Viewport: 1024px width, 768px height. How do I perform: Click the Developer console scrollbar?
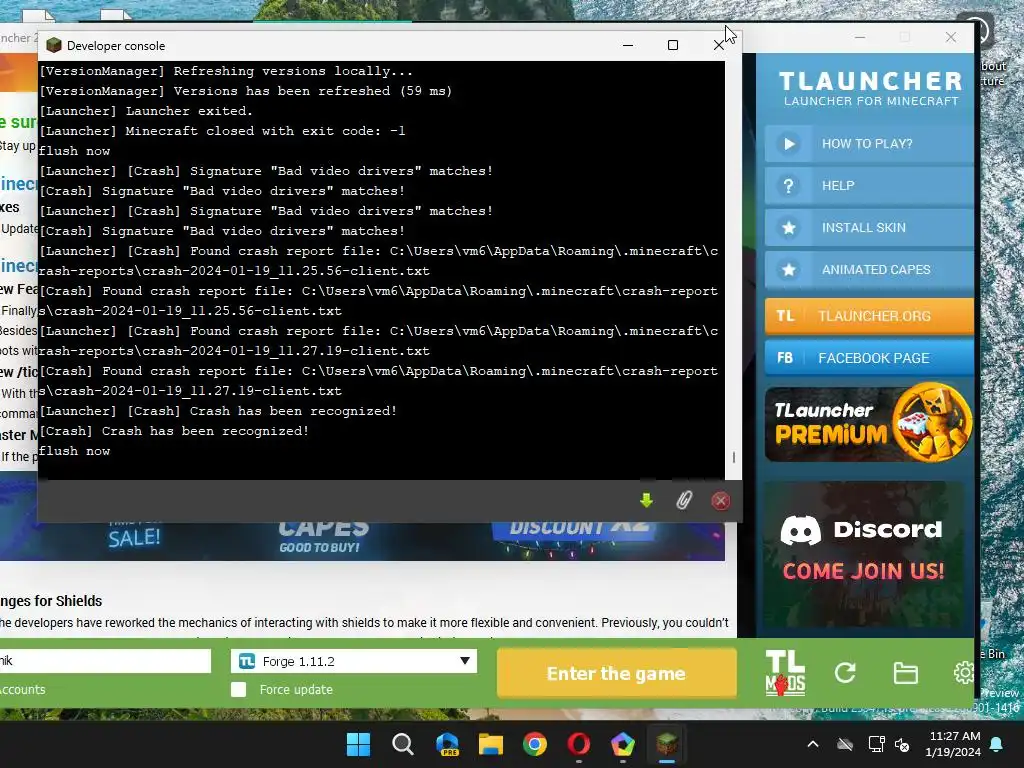point(733,457)
